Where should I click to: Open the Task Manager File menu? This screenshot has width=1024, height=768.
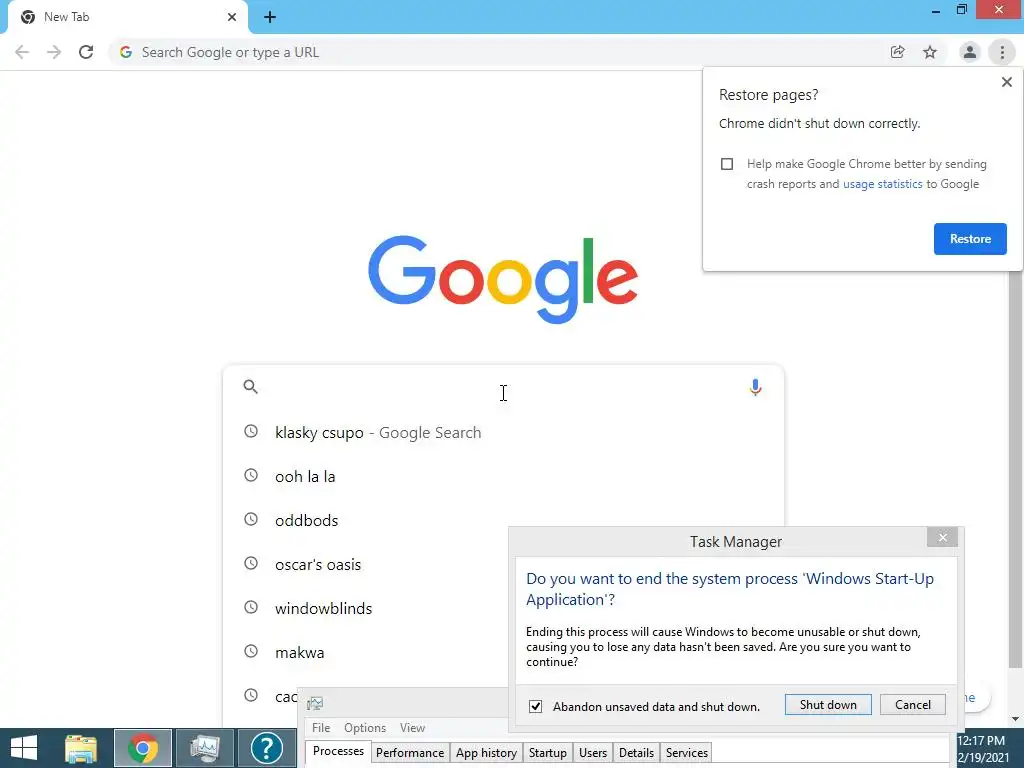(x=321, y=728)
